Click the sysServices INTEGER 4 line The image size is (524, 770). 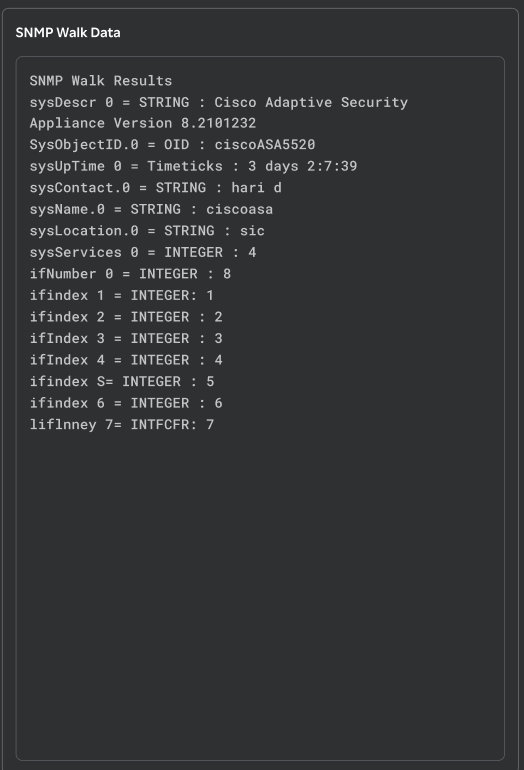(x=143, y=252)
